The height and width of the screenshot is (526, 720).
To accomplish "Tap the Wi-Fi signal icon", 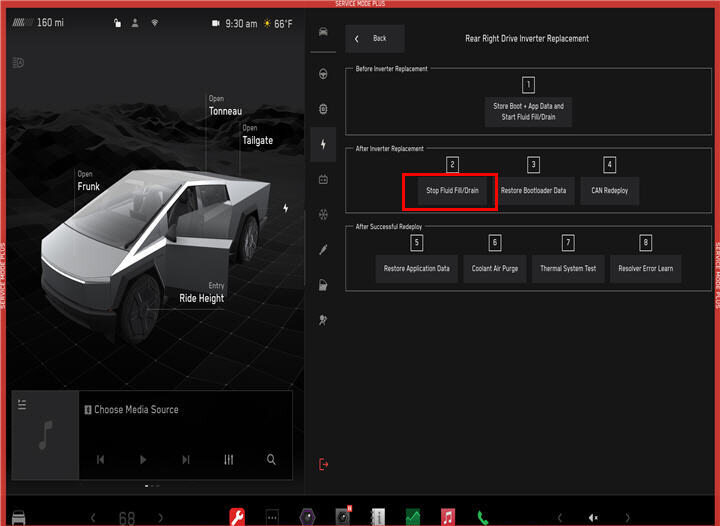I will pyautogui.click(x=155, y=23).
